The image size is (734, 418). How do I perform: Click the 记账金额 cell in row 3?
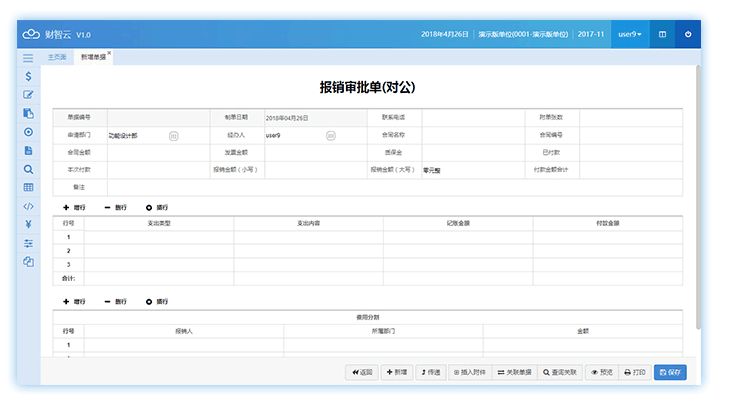(x=458, y=264)
